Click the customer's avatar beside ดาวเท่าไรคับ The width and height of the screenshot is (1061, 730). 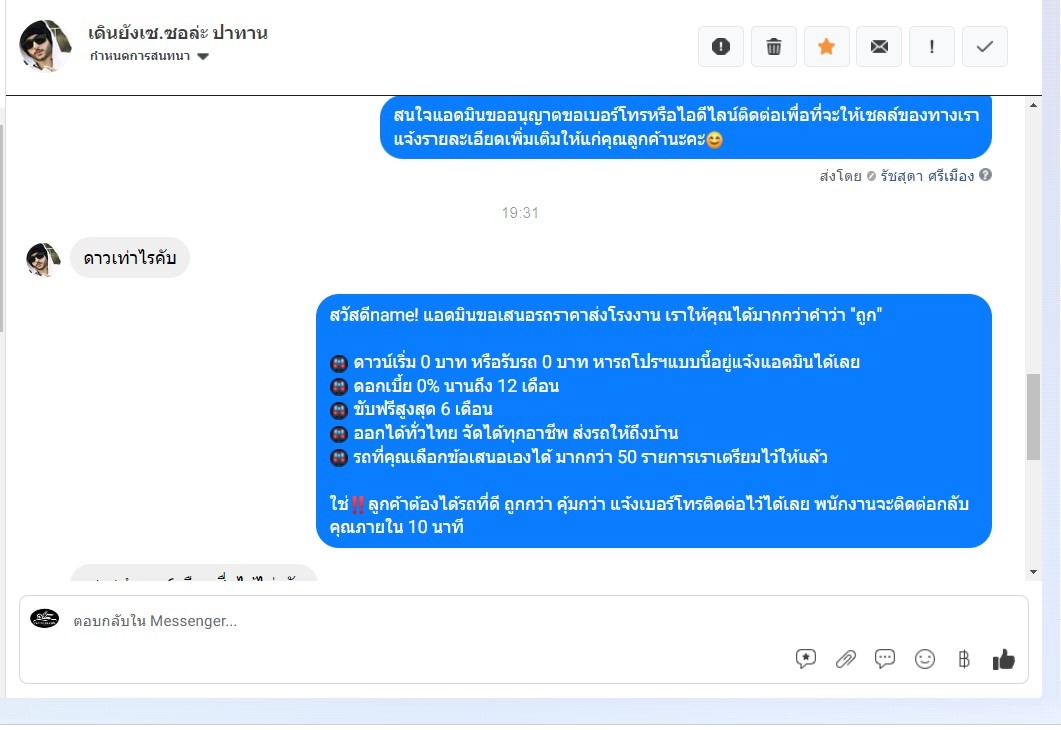coord(43,259)
